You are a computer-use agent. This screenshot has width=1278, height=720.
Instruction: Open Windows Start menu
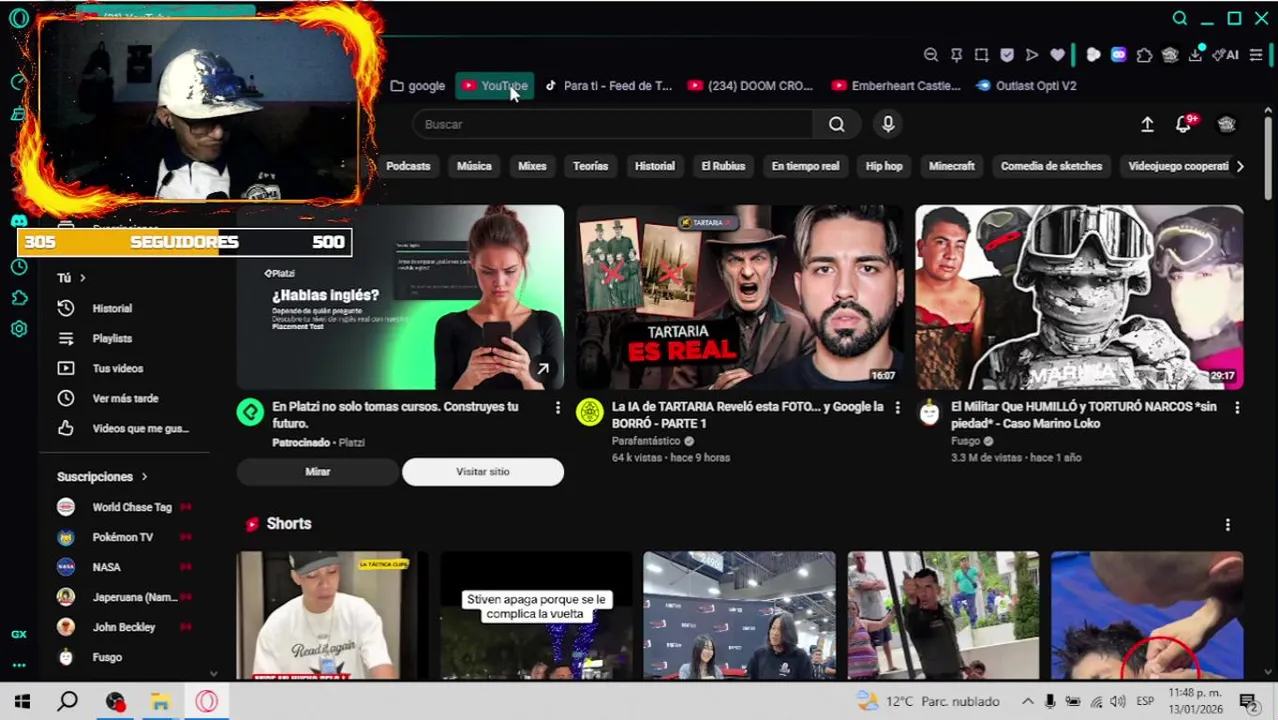pos(22,702)
